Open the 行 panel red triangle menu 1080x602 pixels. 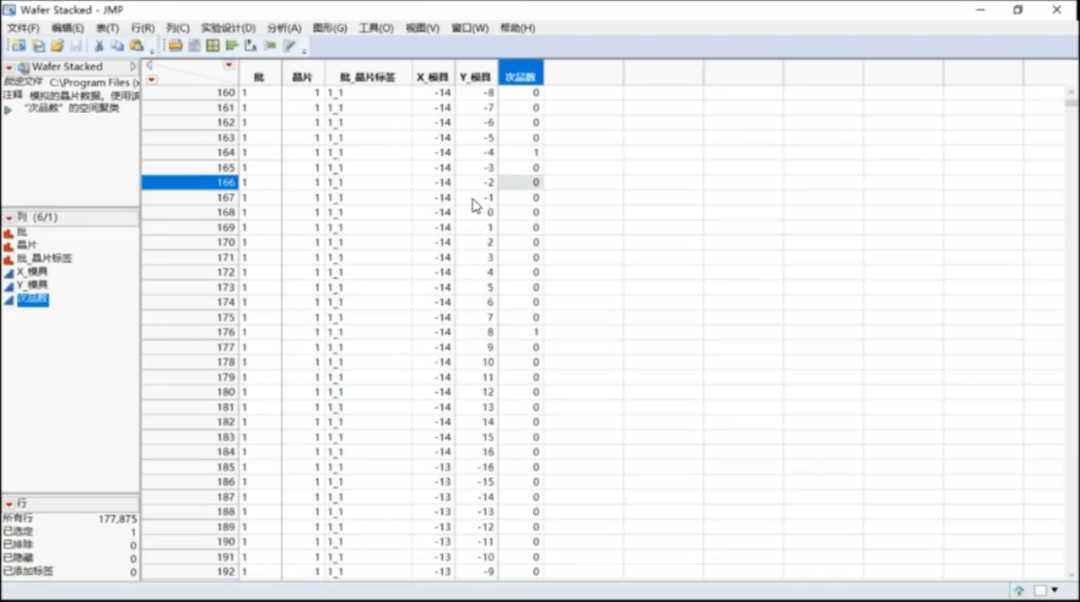pyautogui.click(x=9, y=504)
